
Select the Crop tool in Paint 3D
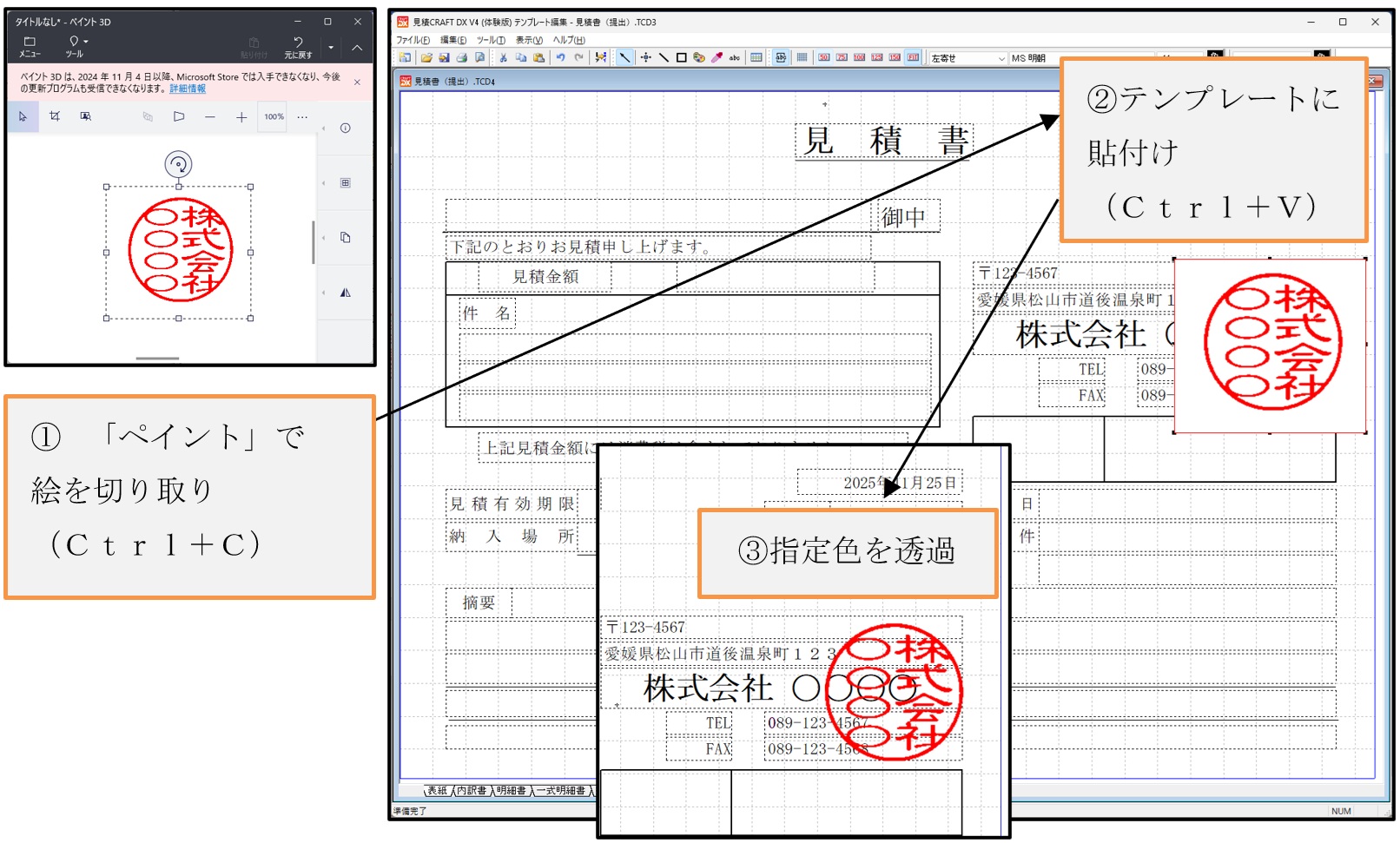click(x=55, y=116)
